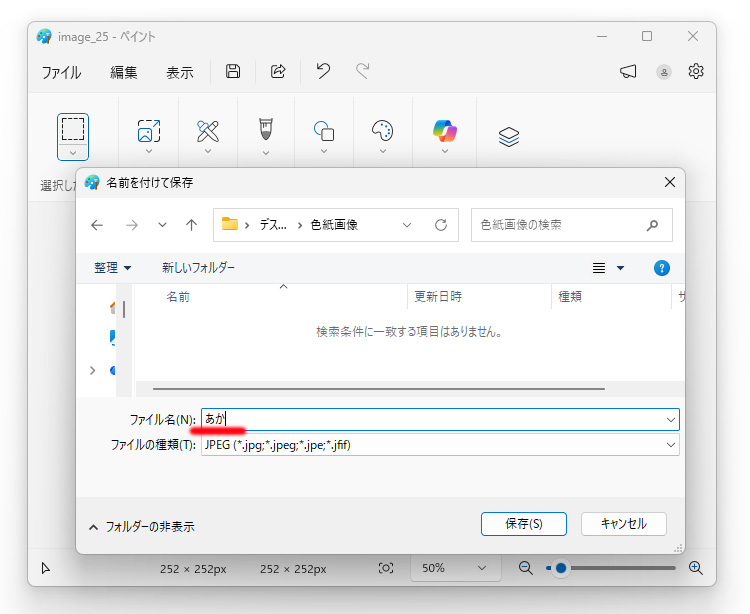This screenshot has height=614, width=750.
Task: Open the color palette icon
Action: [x=382, y=130]
